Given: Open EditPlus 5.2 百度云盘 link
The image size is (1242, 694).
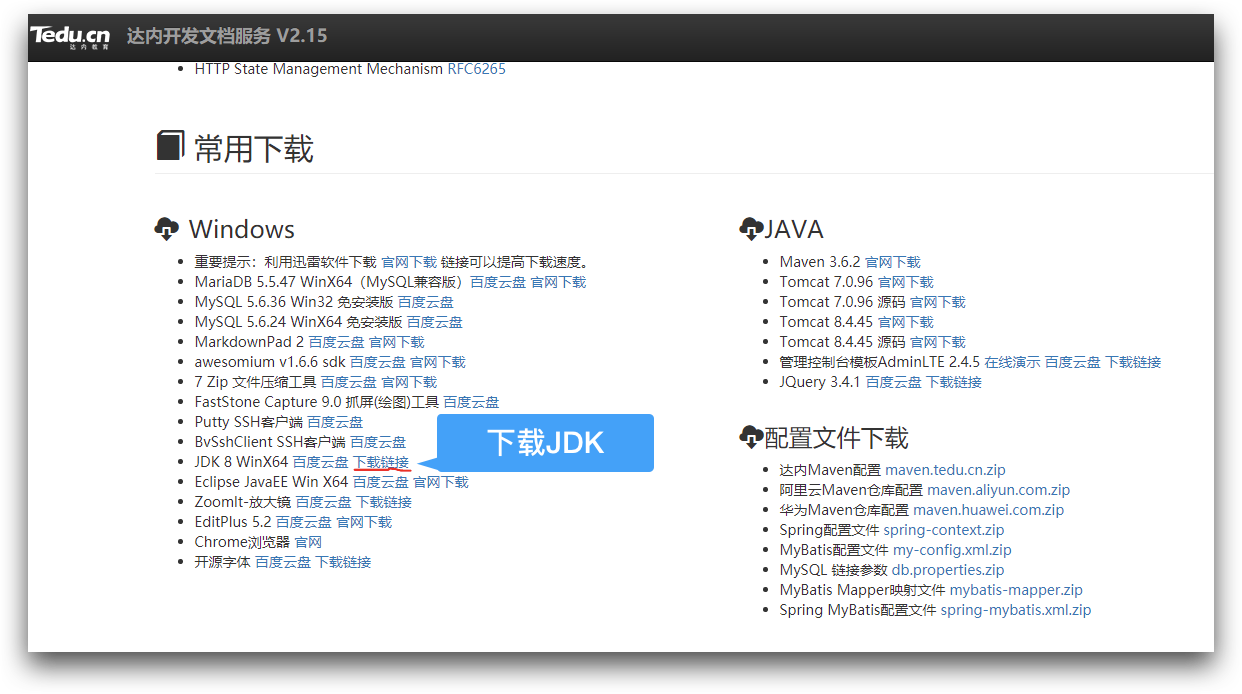Looking at the screenshot, I should (x=304, y=522).
